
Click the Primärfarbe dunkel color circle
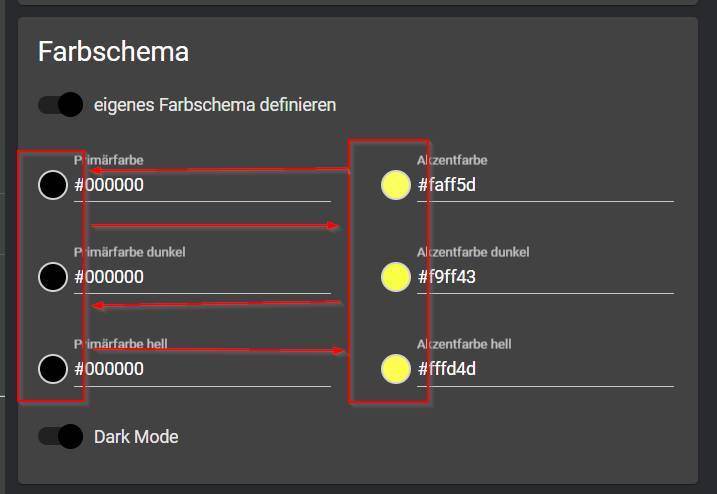click(x=53, y=277)
